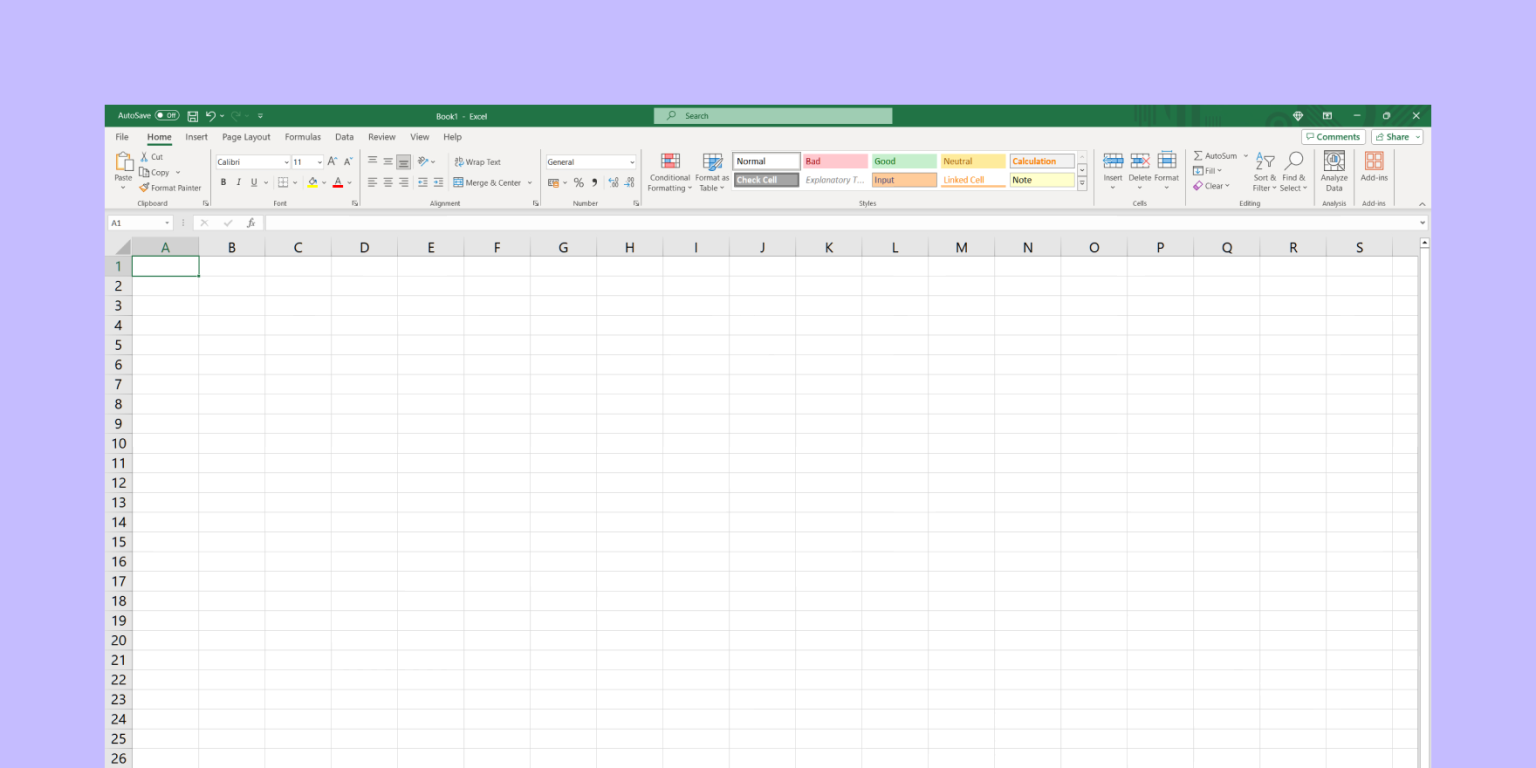Open the Number Format dropdown showing General
Screen dimensions: 1536x768
click(x=590, y=161)
